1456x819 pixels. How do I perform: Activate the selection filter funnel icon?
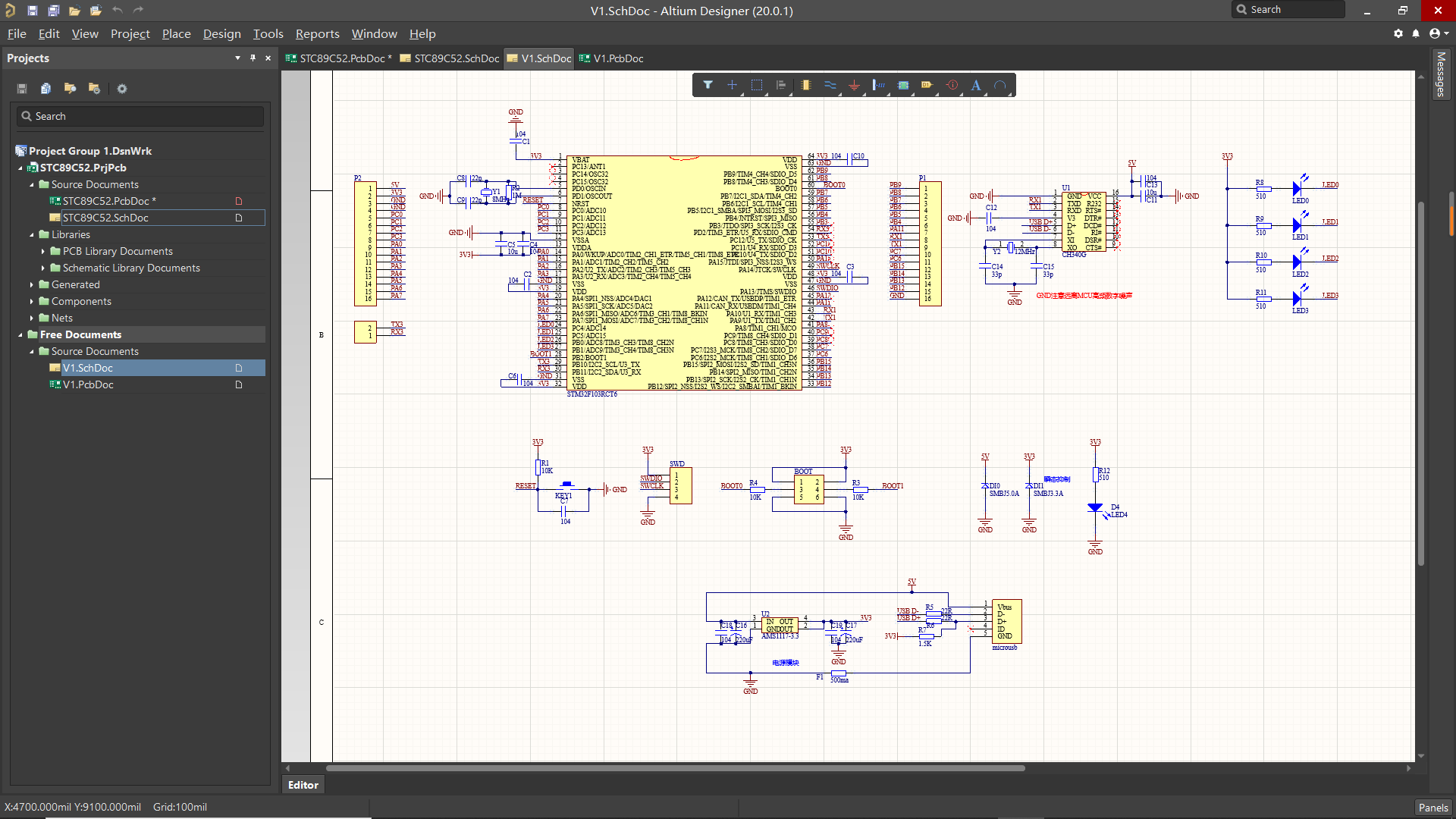click(x=708, y=86)
